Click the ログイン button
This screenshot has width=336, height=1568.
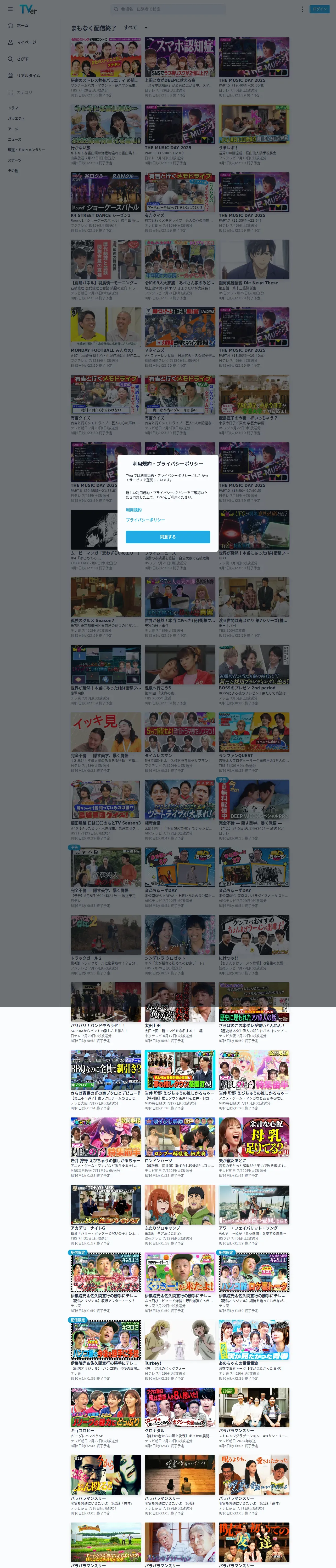coord(320,9)
